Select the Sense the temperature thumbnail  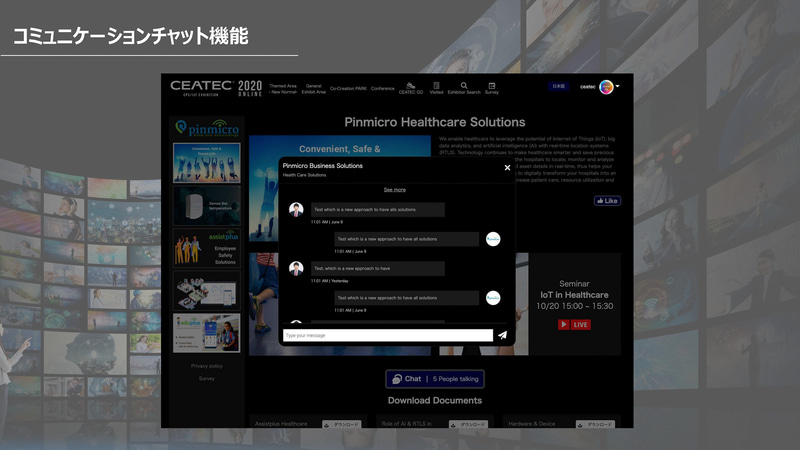click(207, 206)
